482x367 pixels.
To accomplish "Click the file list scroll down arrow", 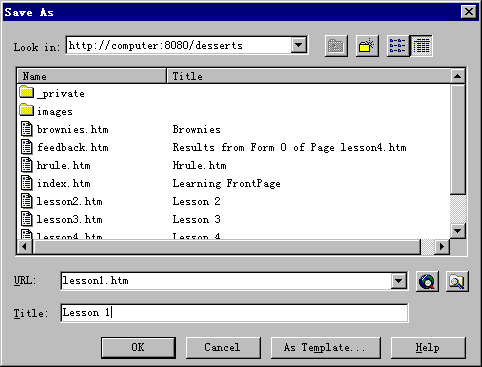I will [458, 230].
